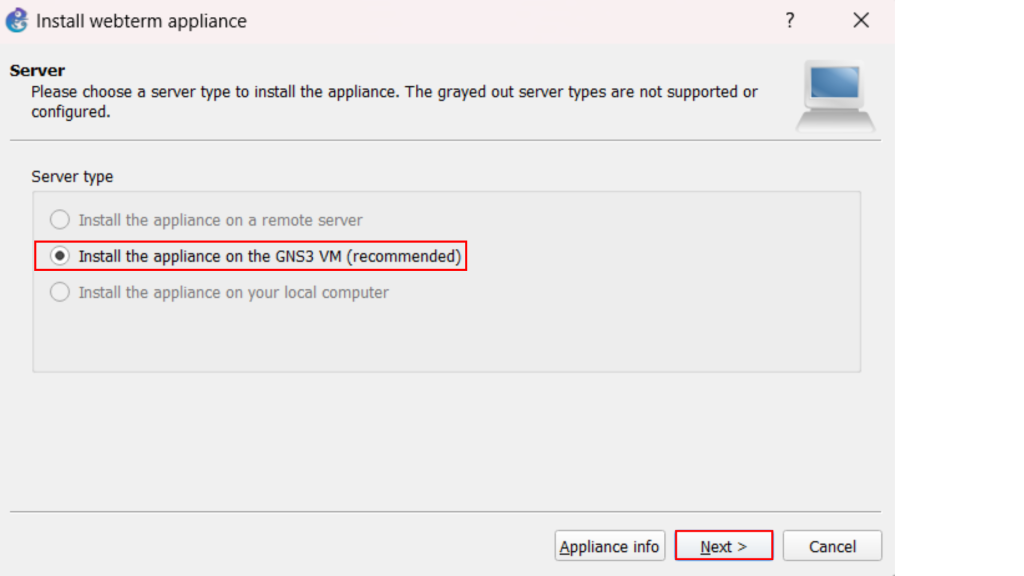The height and width of the screenshot is (576, 1024).
Task: Click the GNS3 logo in title bar
Action: pos(17,20)
